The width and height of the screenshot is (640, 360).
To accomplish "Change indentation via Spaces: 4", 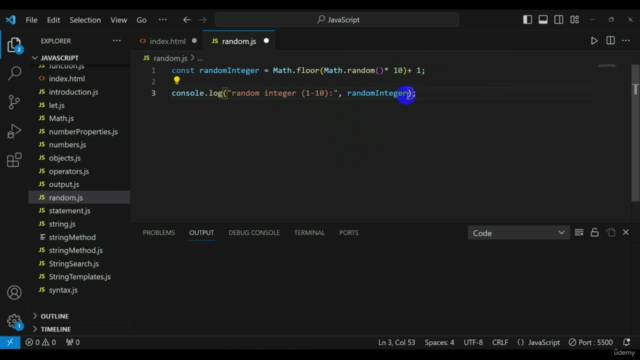I will pos(439,342).
